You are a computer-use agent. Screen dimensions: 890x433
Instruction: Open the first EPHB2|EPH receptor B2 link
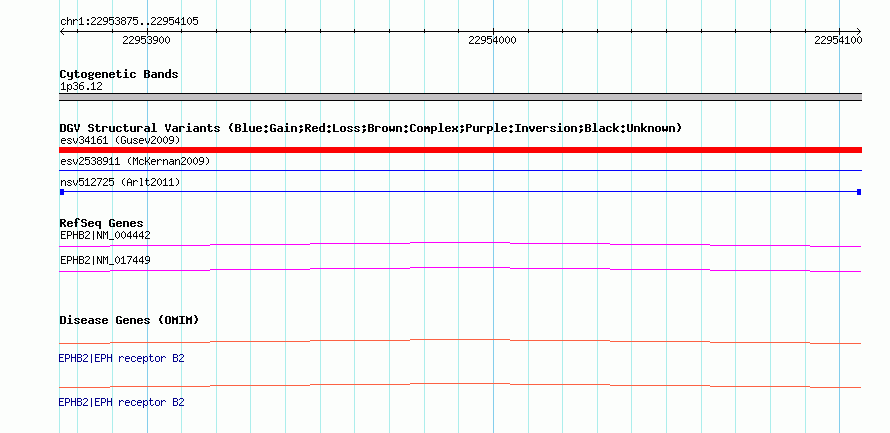point(121,359)
